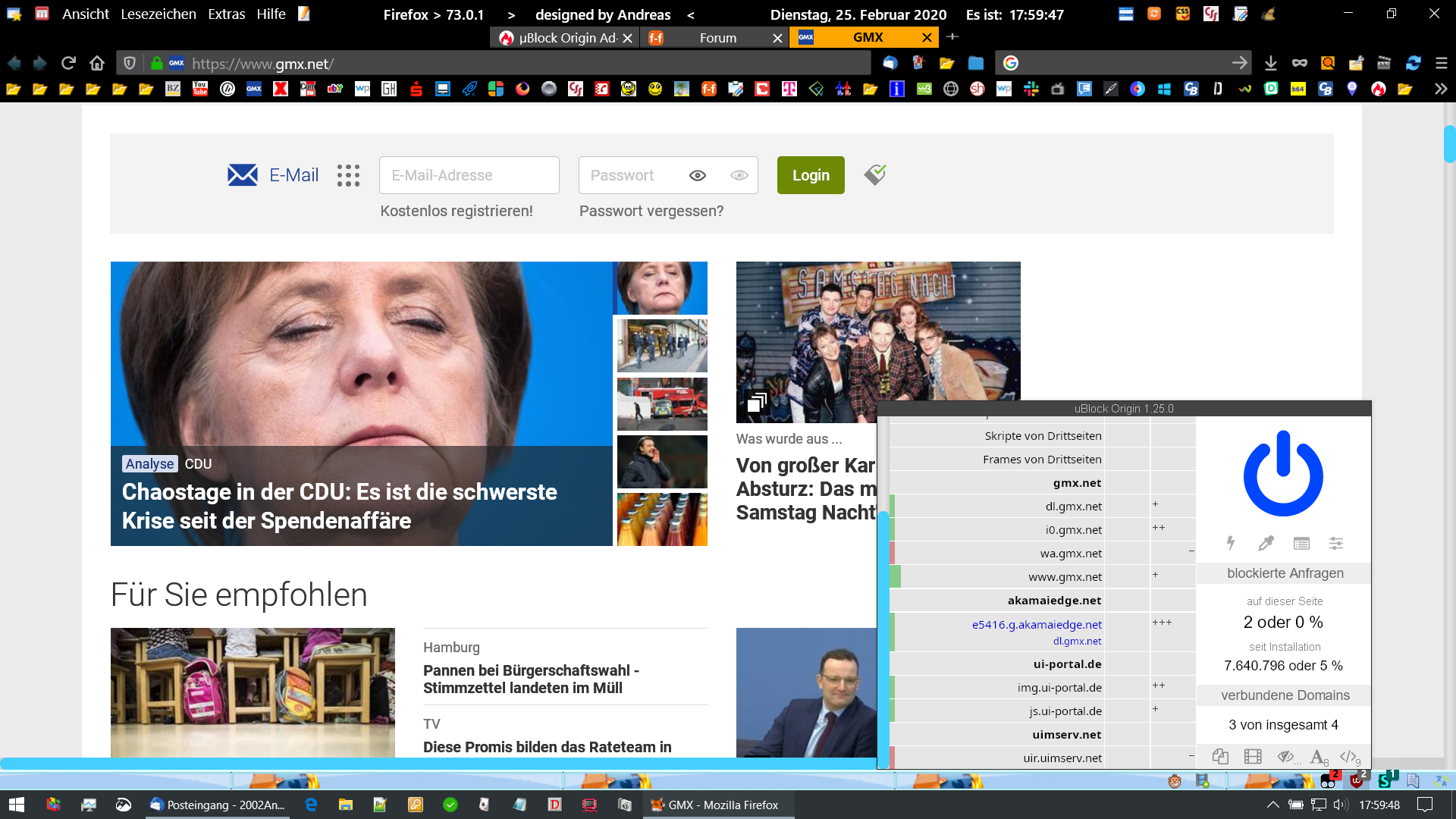Viewport: 1456px width, 819px height.
Task: Toggle the uBlock Origin power button
Action: pos(1283,474)
